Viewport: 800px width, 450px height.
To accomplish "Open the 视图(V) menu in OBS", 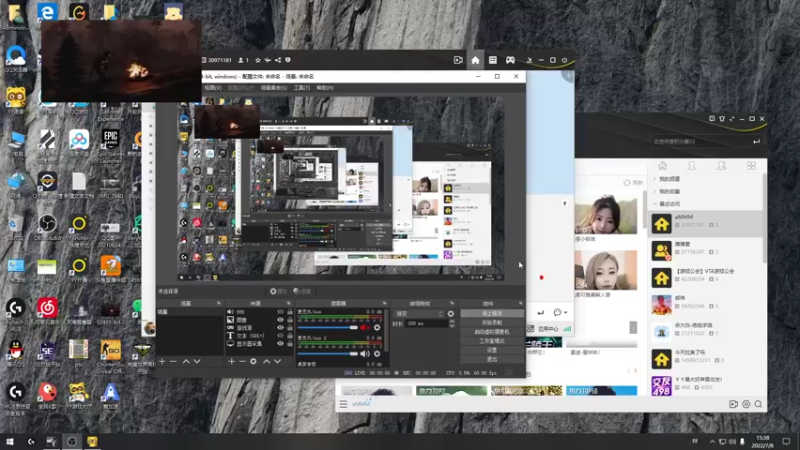I will (x=213, y=88).
